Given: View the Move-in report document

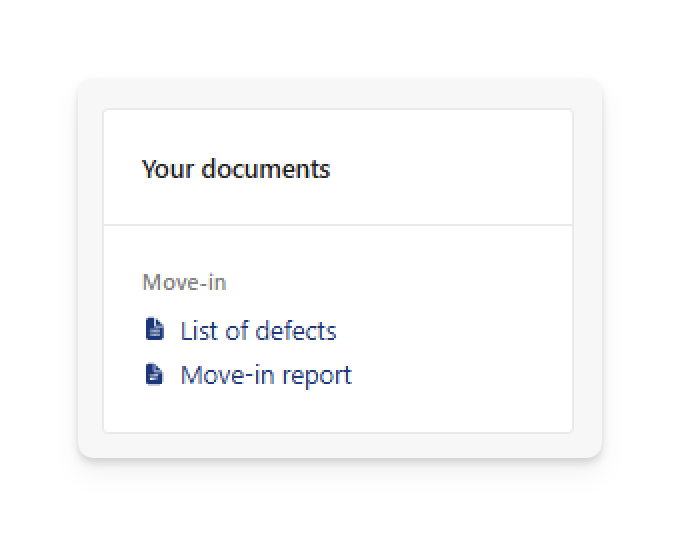Looking at the screenshot, I should [266, 376].
